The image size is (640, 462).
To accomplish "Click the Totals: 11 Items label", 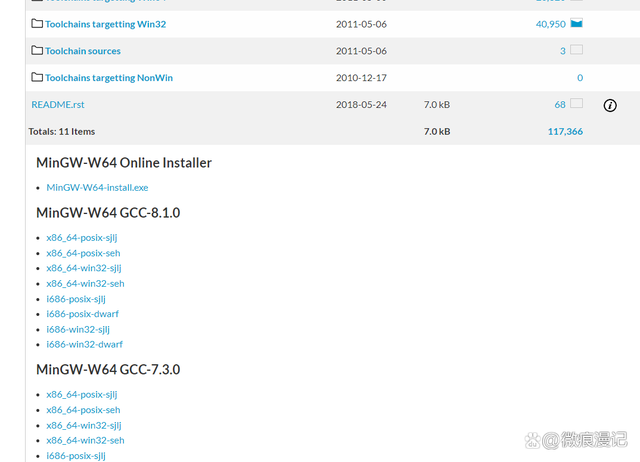I will tap(62, 131).
